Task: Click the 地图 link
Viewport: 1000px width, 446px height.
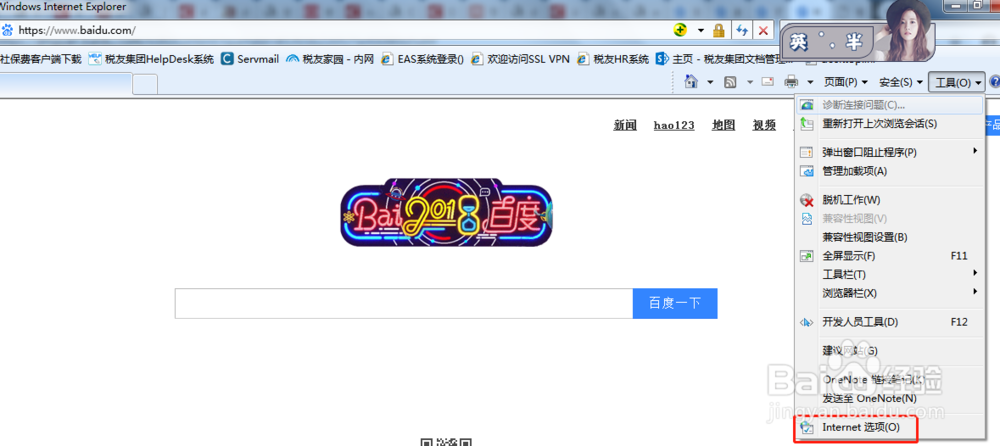Action: click(724, 125)
